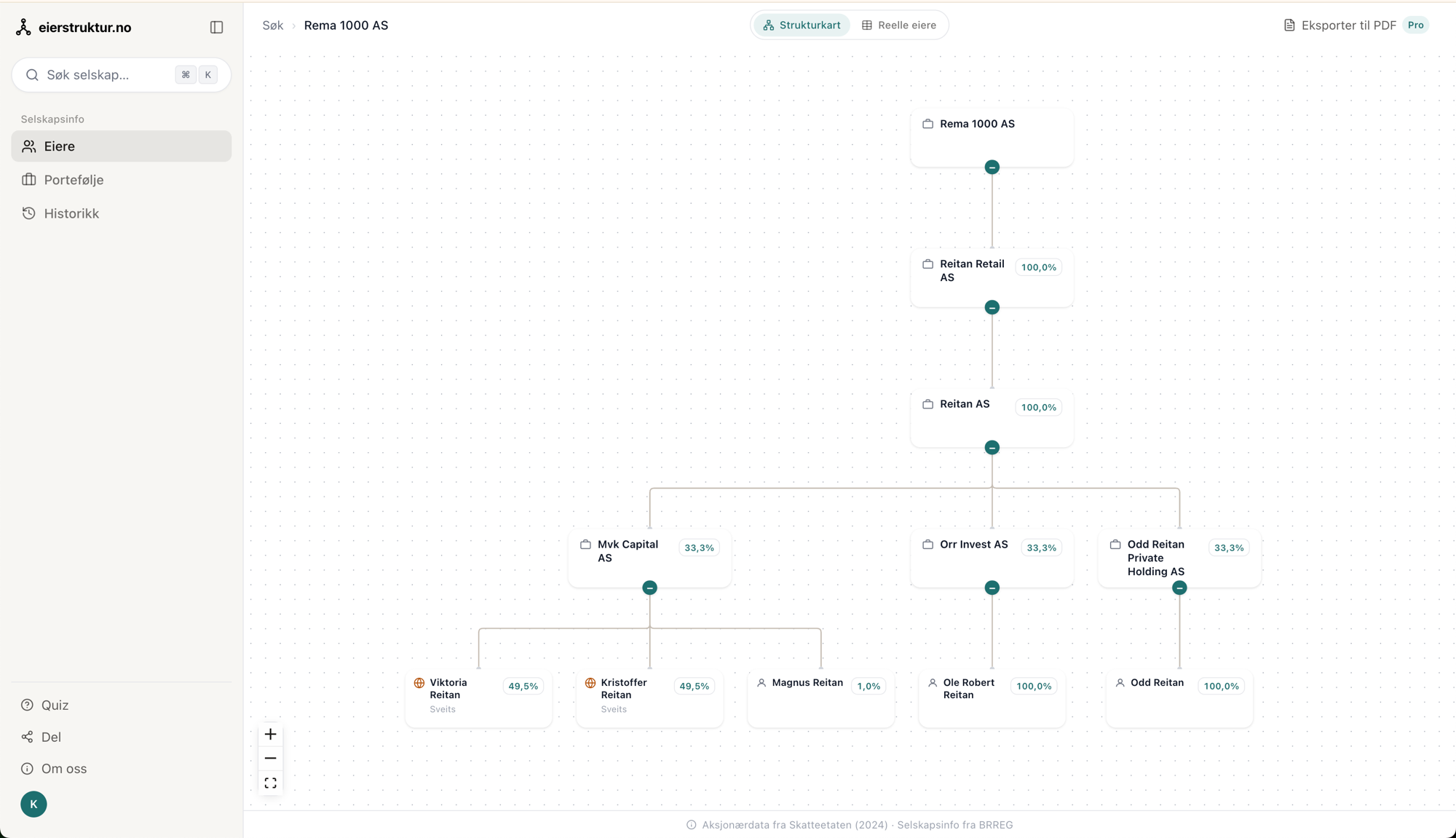Click Rema 1000 AS breadcrumb text
1456x838 pixels.
coord(346,25)
